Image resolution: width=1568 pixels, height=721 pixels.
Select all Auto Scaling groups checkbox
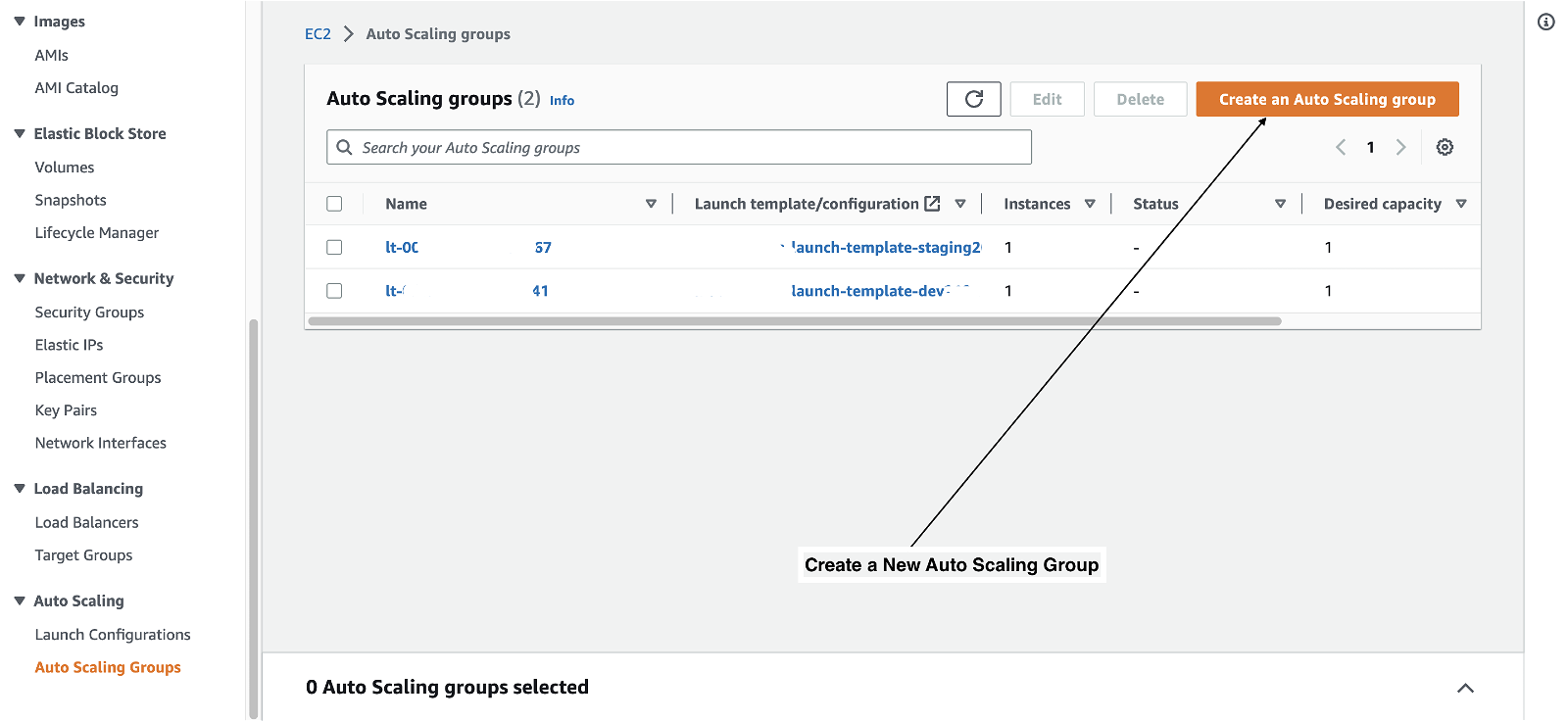[334, 204]
